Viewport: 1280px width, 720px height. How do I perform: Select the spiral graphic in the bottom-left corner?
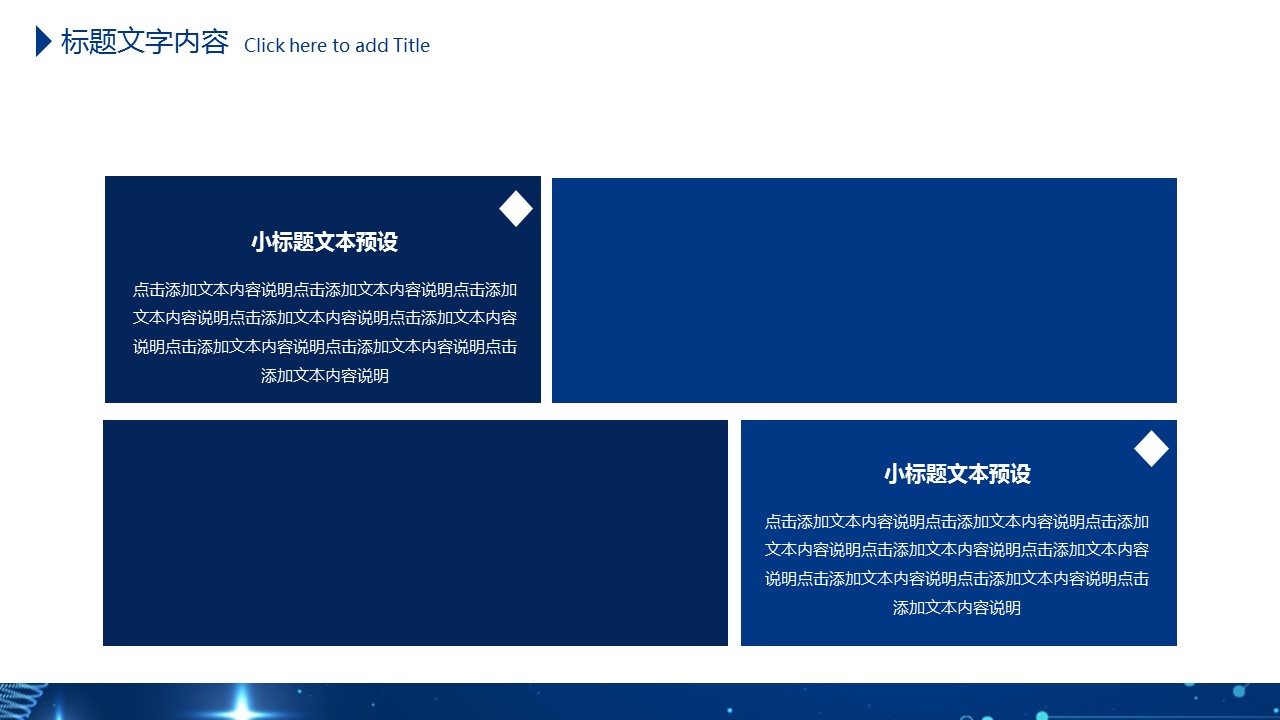click(22, 702)
